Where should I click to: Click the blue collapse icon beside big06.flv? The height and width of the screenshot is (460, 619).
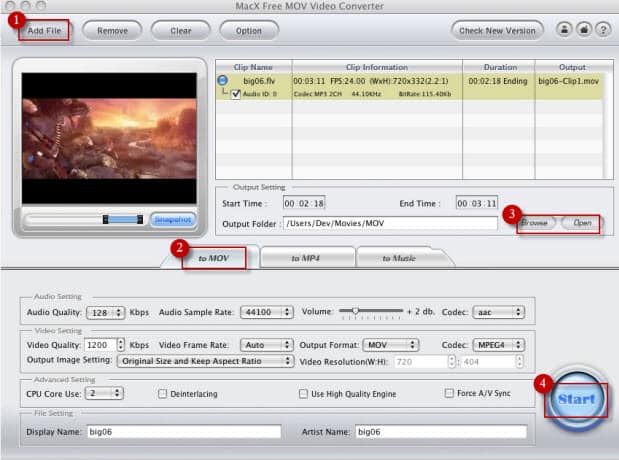(223, 81)
